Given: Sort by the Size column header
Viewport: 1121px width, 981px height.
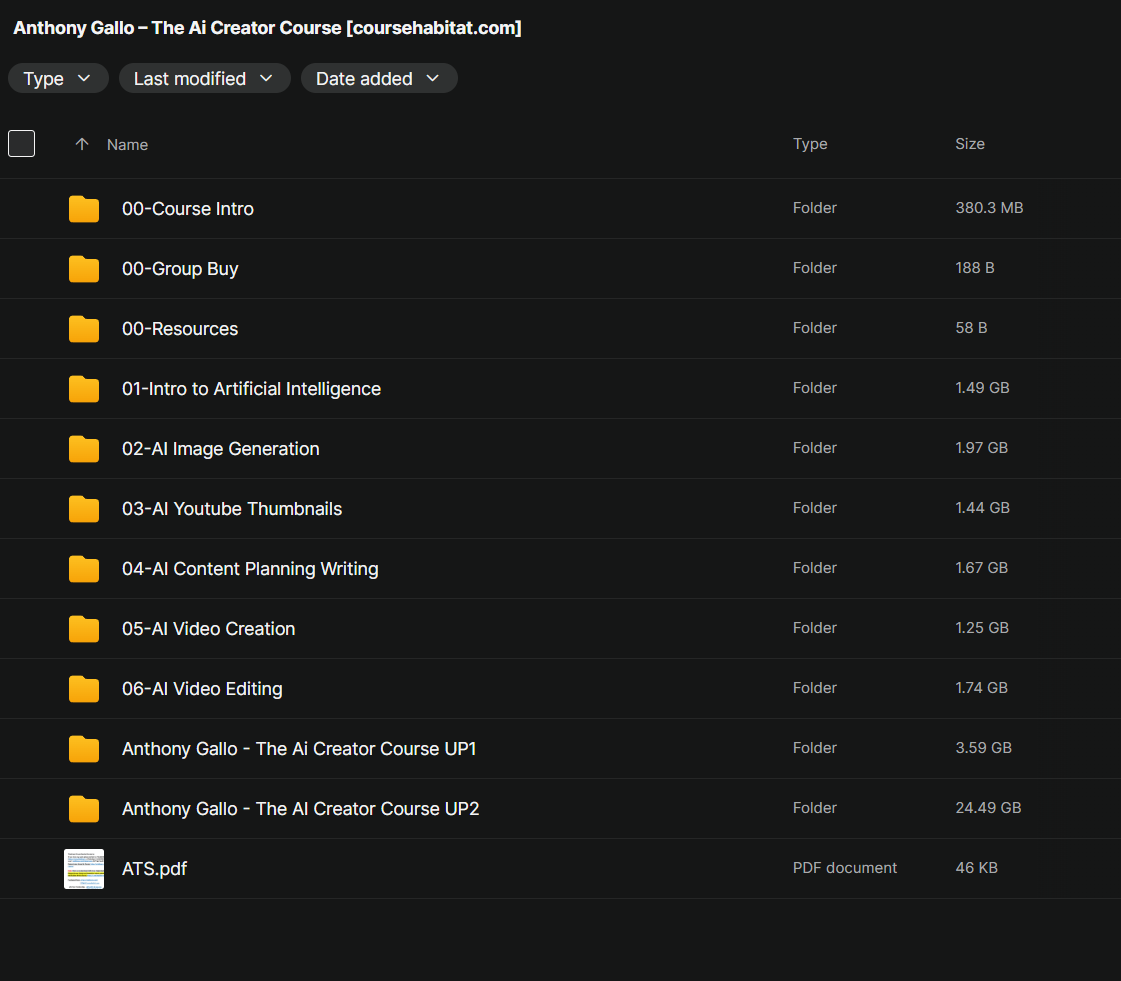Looking at the screenshot, I should tap(969, 144).
